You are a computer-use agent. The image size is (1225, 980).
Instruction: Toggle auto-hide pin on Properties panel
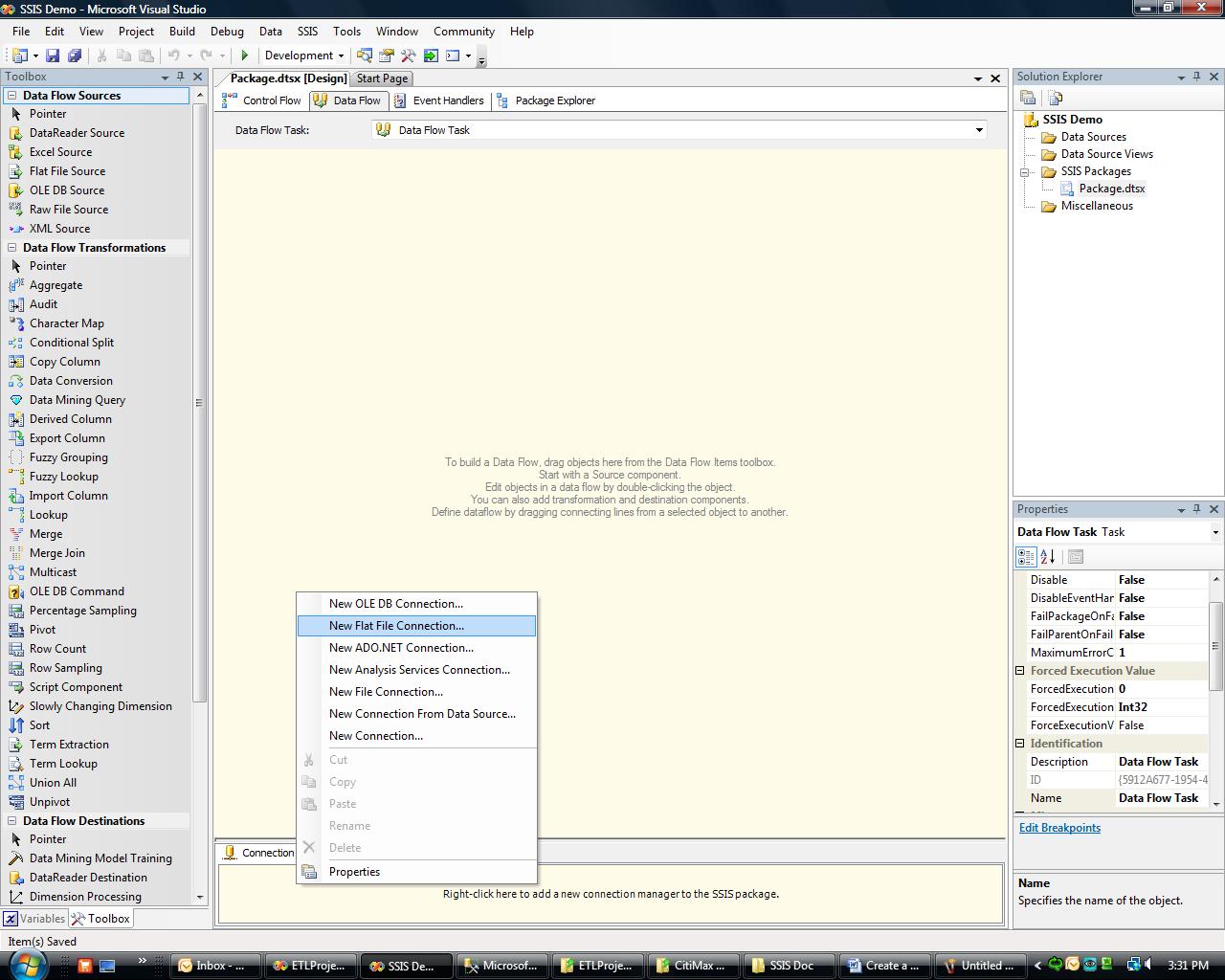click(1196, 509)
